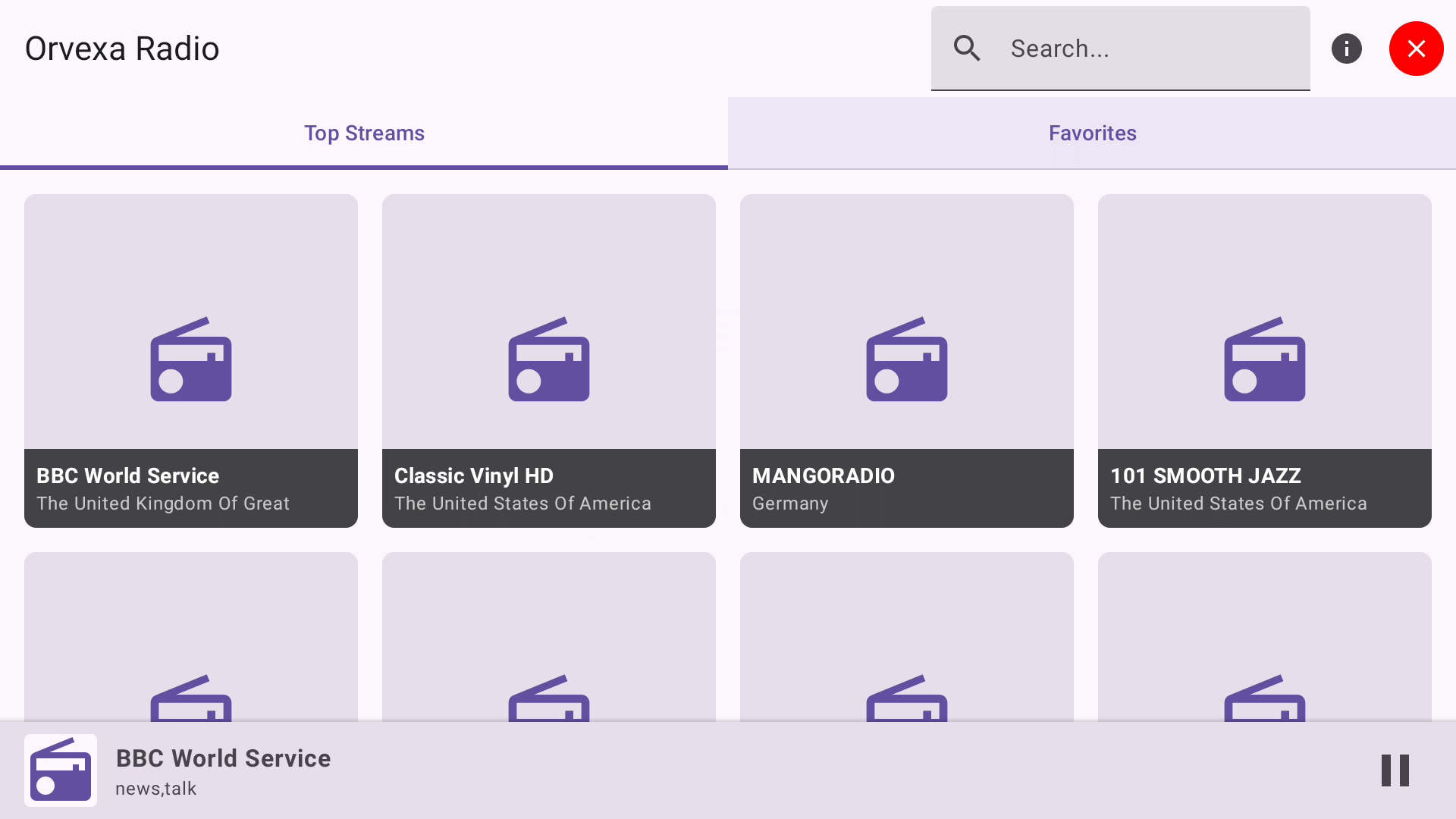Click Classic Vinyl HD's country label
1456x819 pixels.
[x=522, y=504]
